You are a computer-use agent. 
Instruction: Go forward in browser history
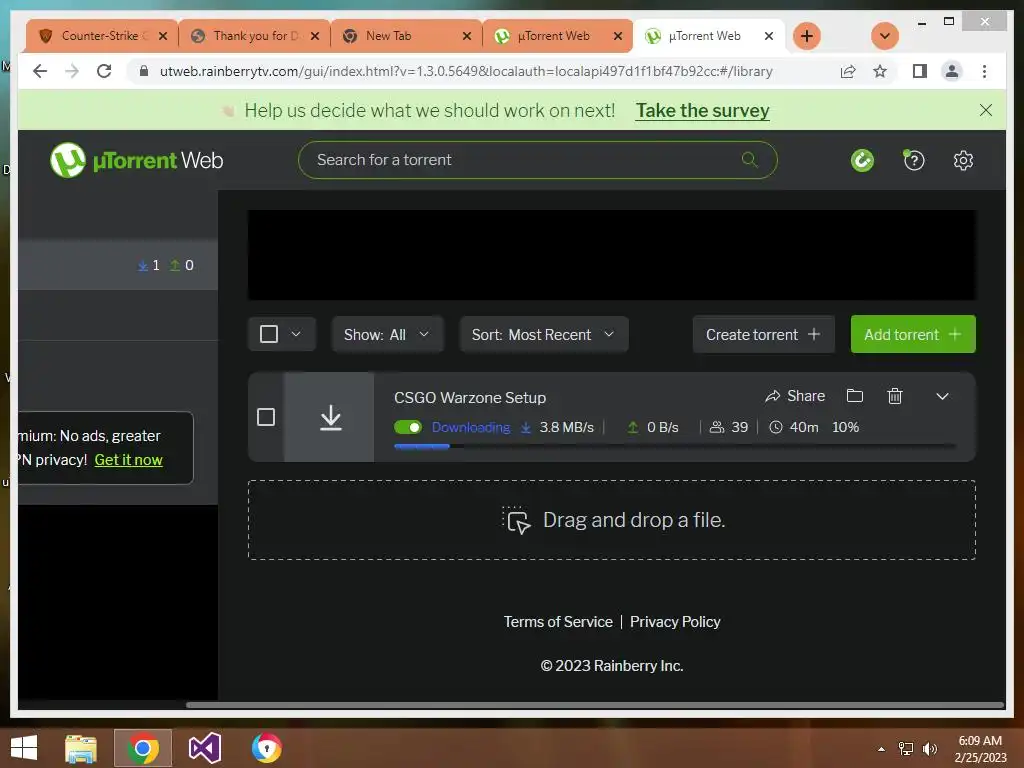[72, 71]
